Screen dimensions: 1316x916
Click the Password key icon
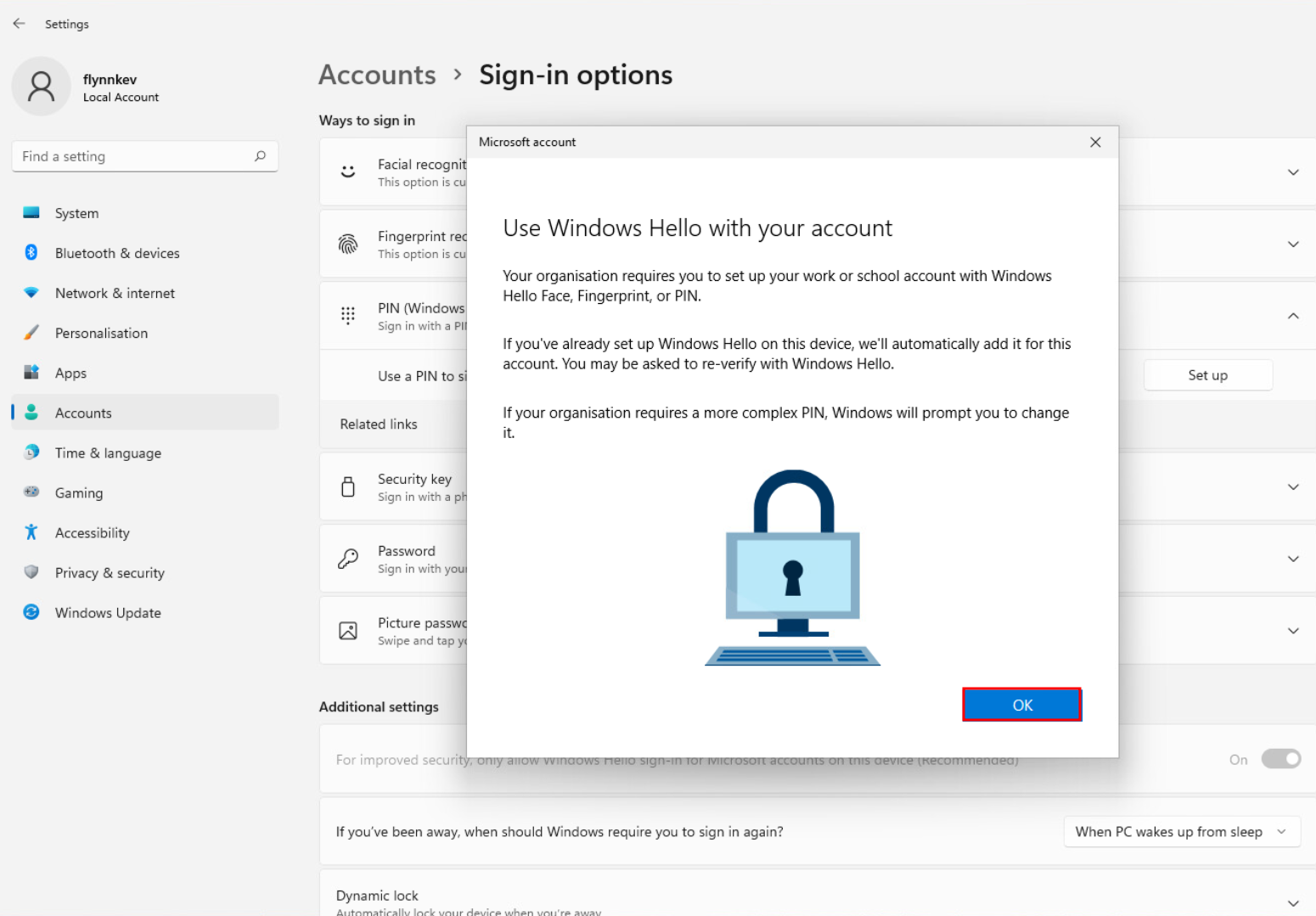tap(348, 559)
